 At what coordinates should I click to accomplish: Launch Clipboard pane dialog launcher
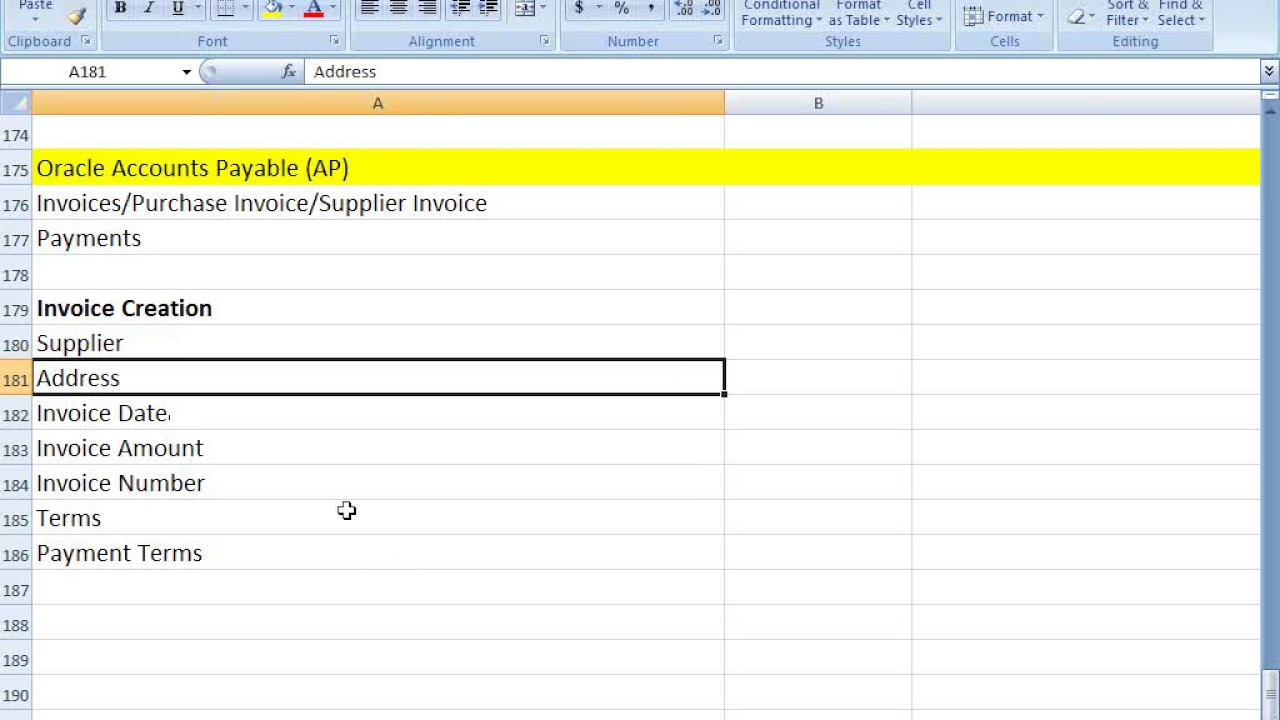tap(85, 41)
